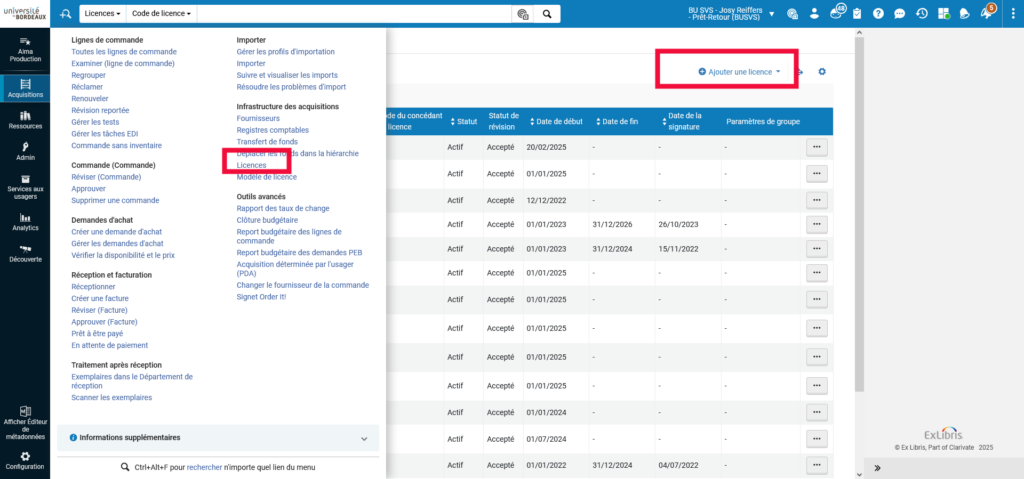Select Acquisitions in the left sidebar
The width and height of the screenshot is (1024, 479).
pos(25,88)
